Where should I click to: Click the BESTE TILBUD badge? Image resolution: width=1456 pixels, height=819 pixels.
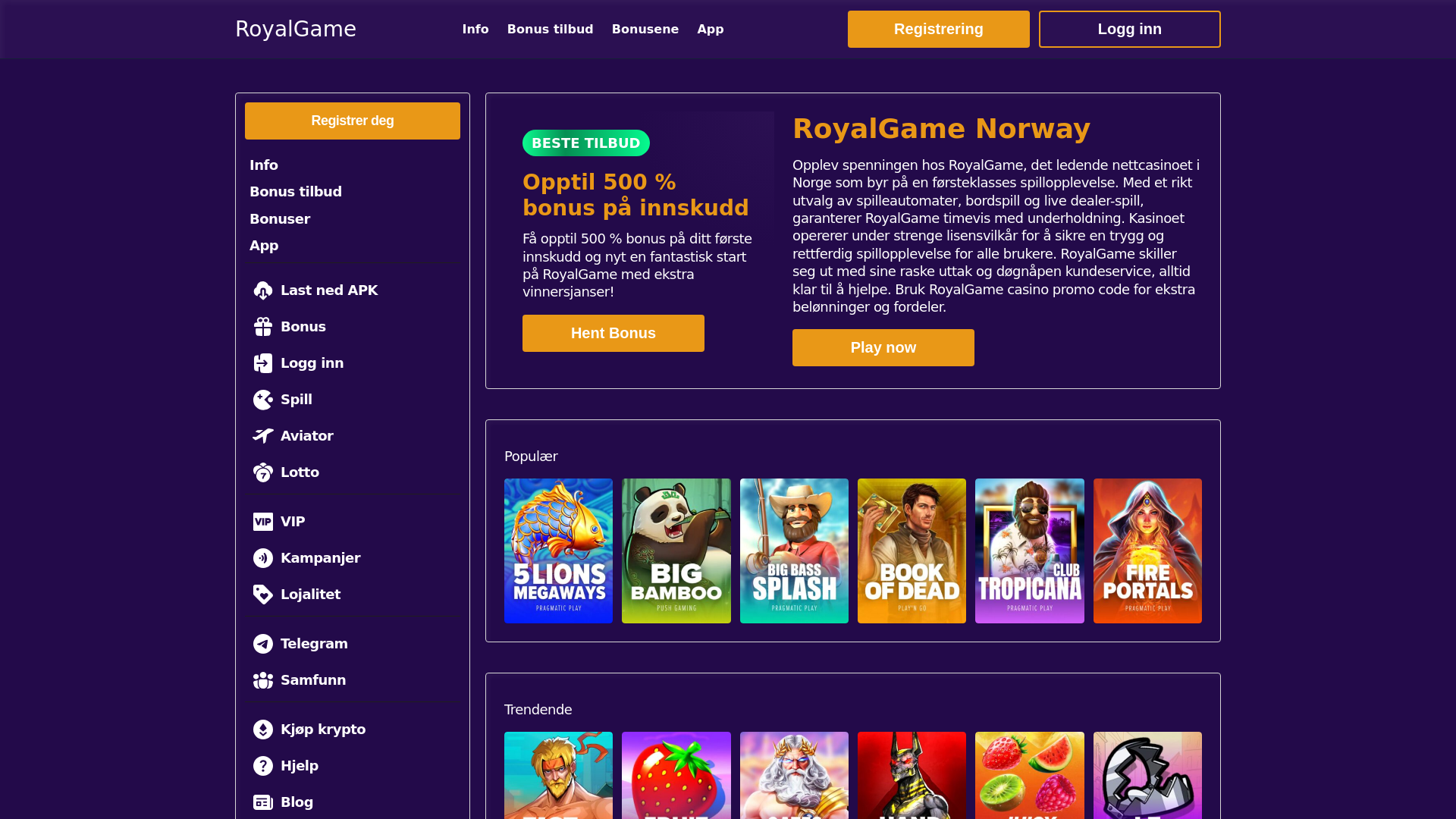pyautogui.click(x=586, y=143)
